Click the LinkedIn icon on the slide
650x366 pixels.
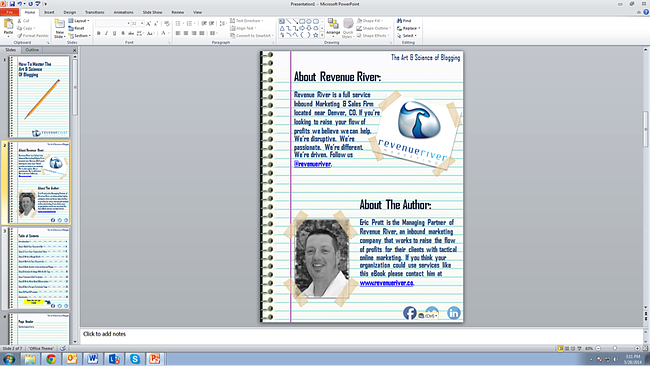[x=454, y=313]
